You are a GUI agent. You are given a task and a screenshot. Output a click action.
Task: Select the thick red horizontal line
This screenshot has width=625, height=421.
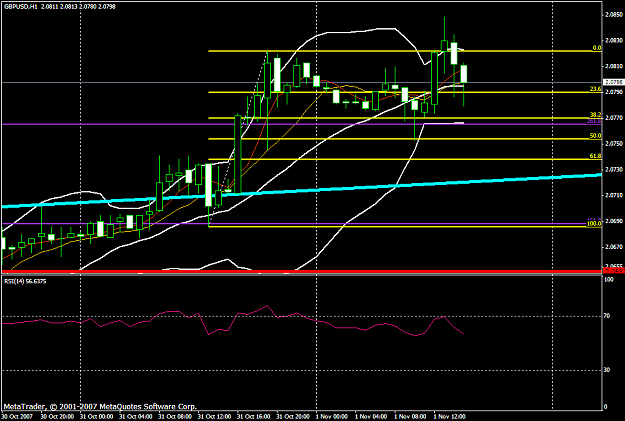301,272
